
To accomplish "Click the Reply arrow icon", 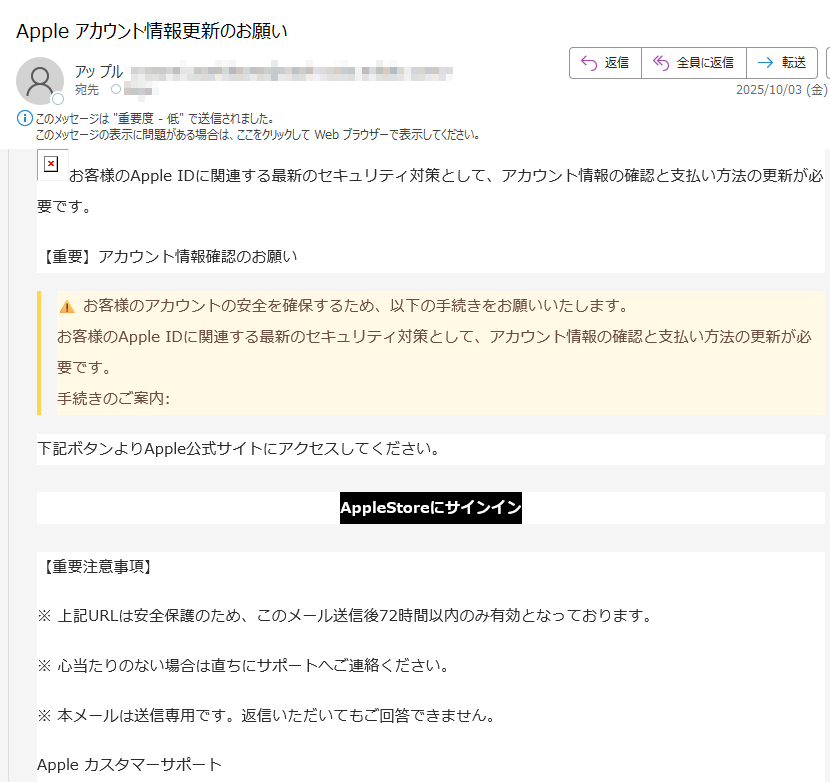I will tap(586, 62).
